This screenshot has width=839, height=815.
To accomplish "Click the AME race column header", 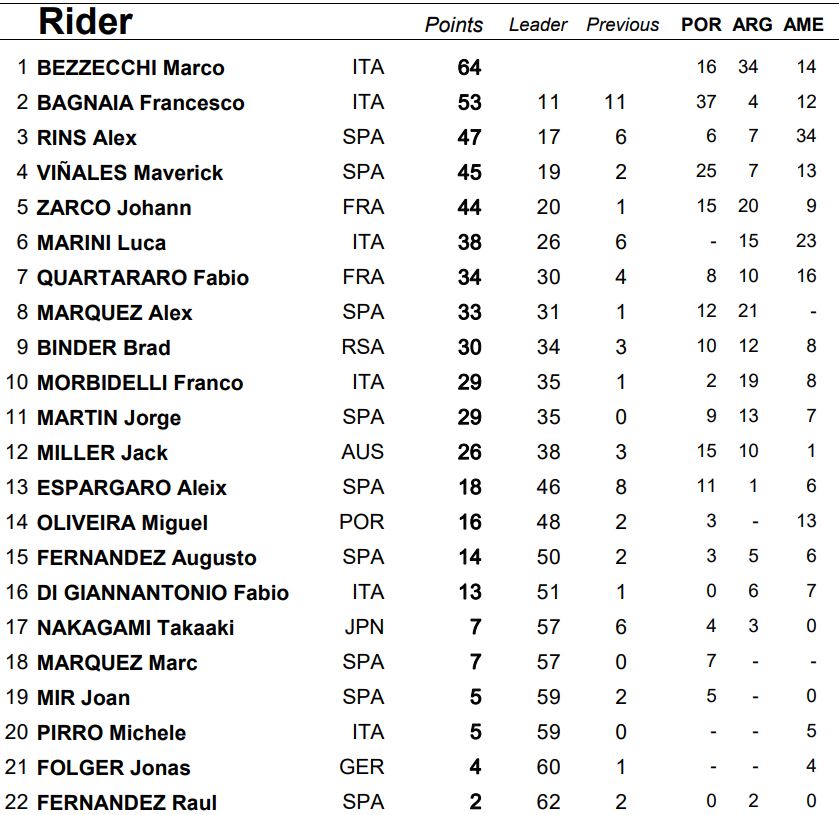I will pos(803,25).
